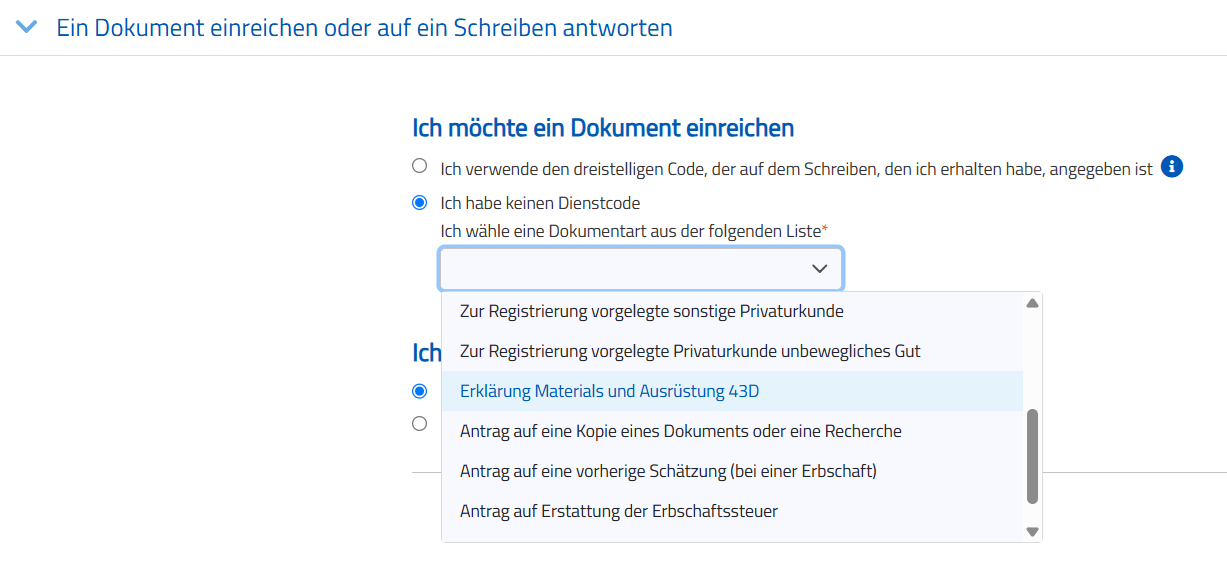
Task: Select 'Antrag auf eine vorherige Schätzung' option
Action: click(668, 471)
